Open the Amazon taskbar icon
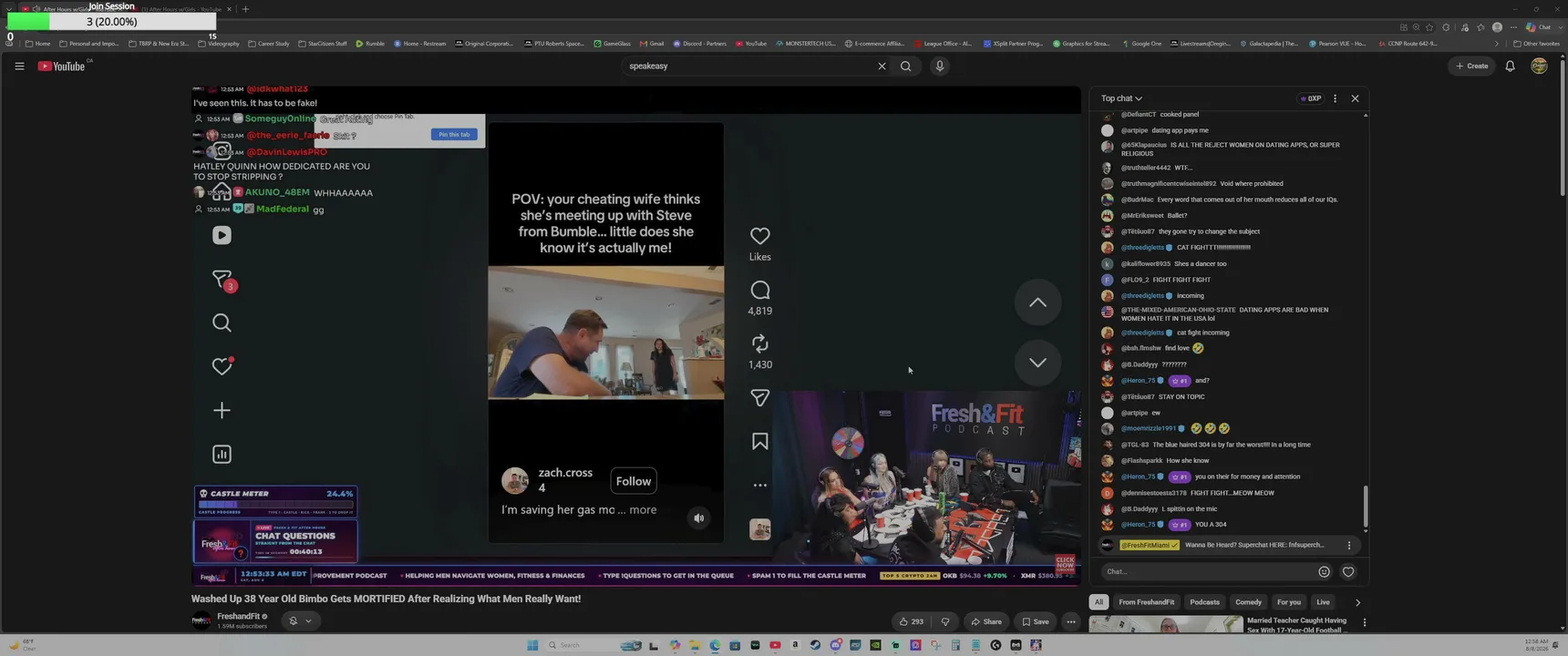This screenshot has height=656, width=1568. point(795,645)
